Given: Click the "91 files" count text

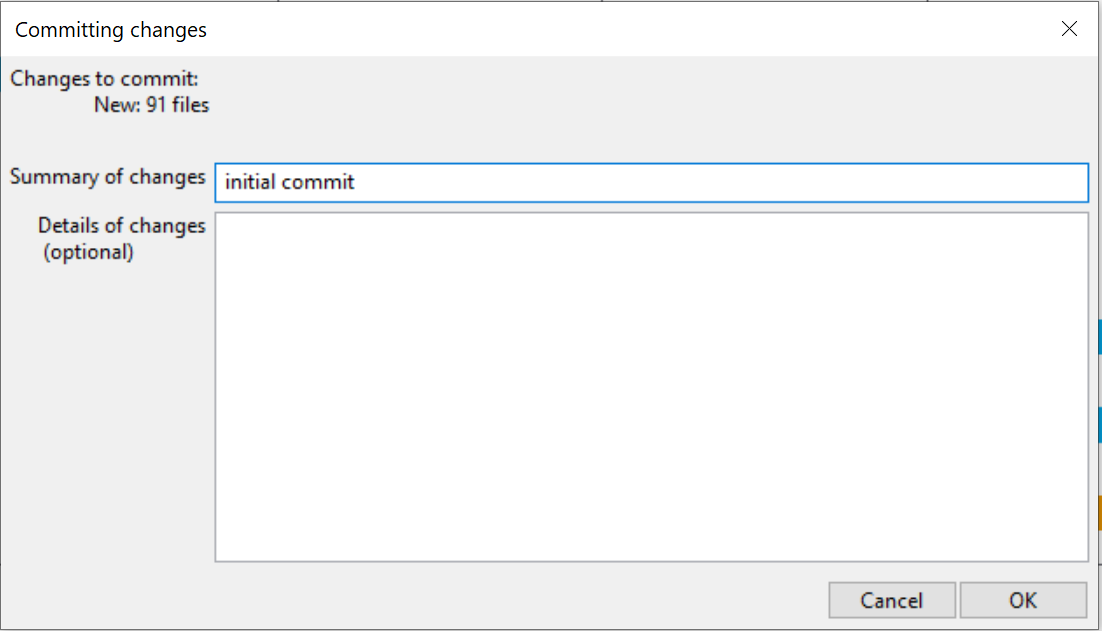Looking at the screenshot, I should click(177, 104).
